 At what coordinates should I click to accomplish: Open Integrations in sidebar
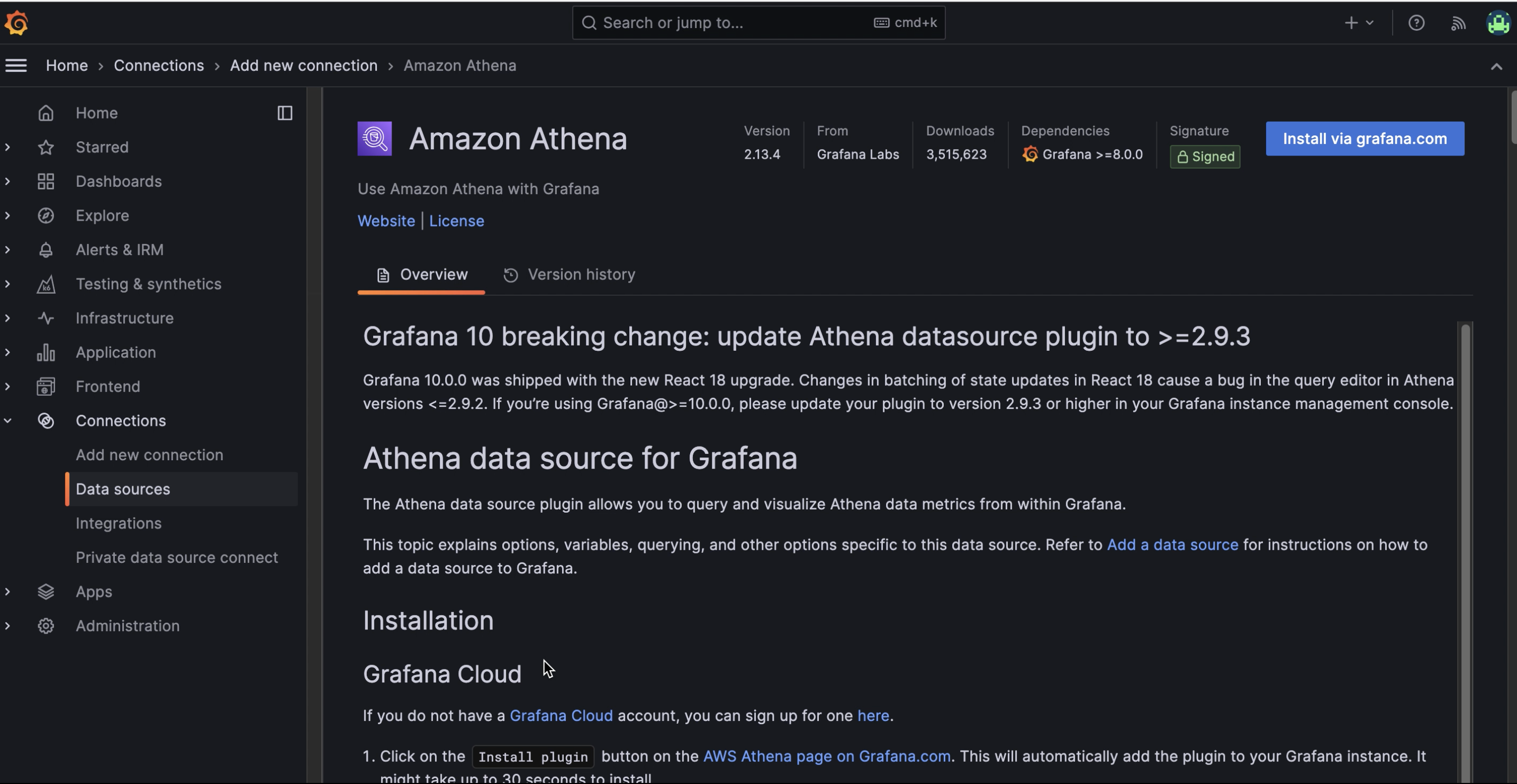(x=119, y=523)
